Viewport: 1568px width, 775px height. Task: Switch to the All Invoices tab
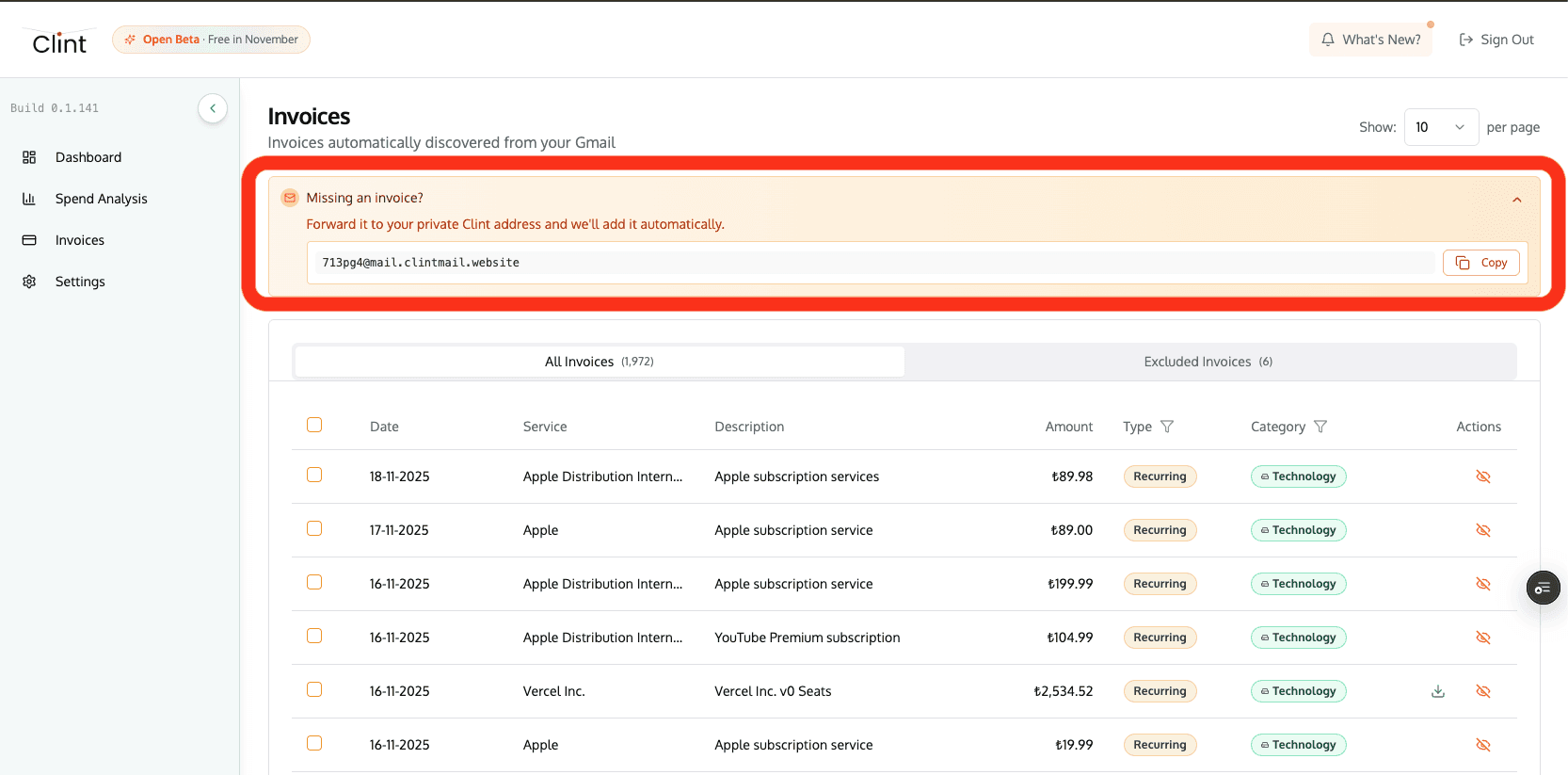point(600,362)
